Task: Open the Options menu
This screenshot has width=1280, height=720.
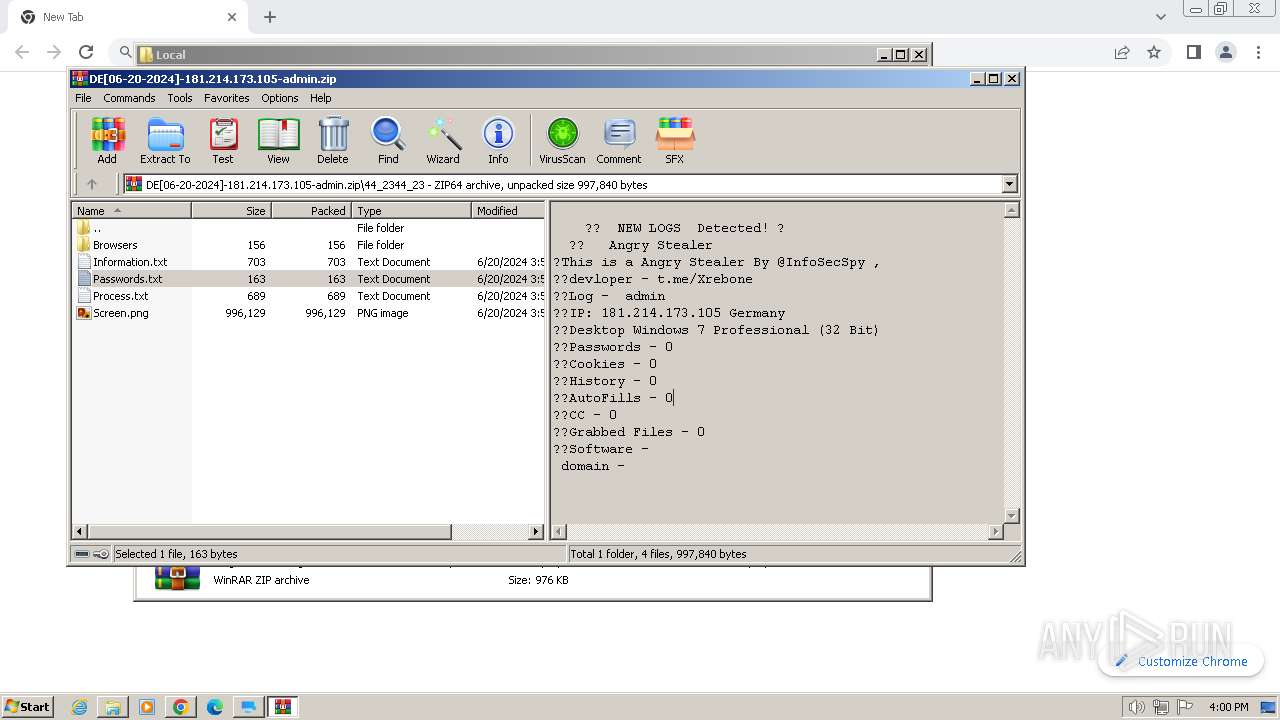Action: coord(280,98)
